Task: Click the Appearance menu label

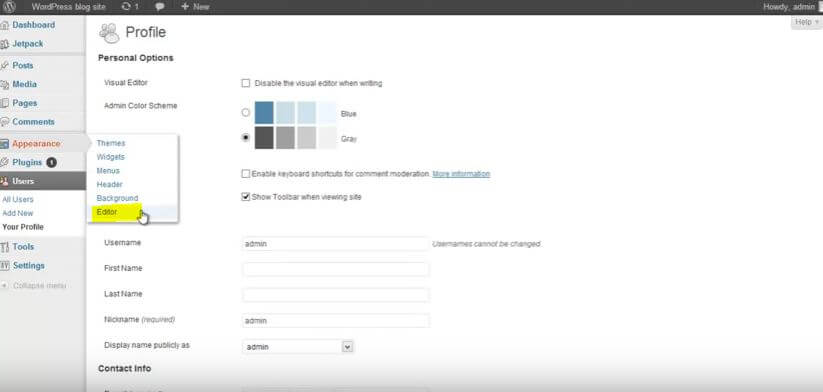Action: pos(36,144)
